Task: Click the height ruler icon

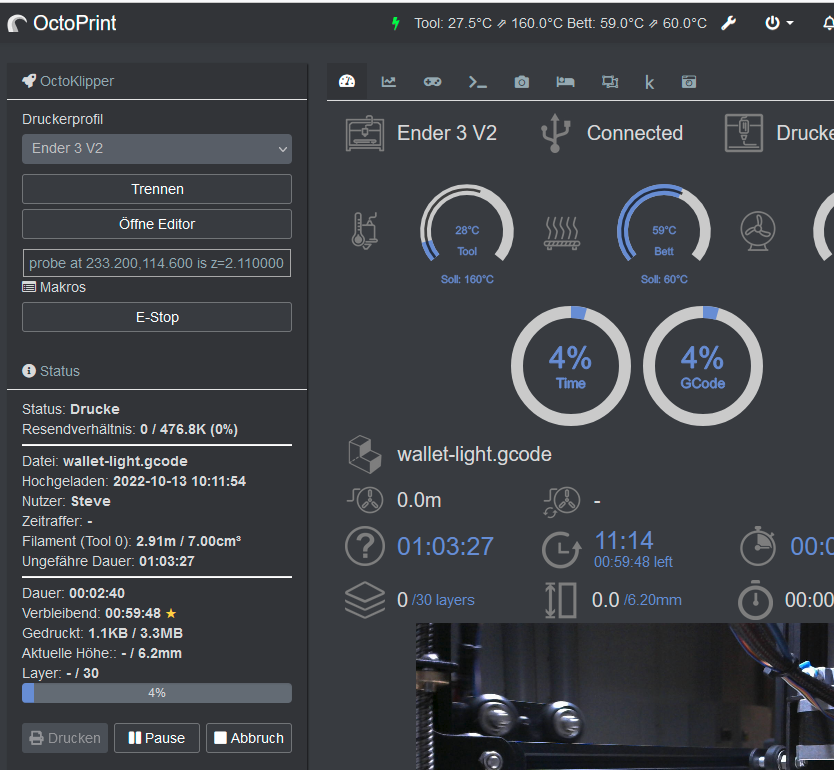Action: click(x=561, y=600)
